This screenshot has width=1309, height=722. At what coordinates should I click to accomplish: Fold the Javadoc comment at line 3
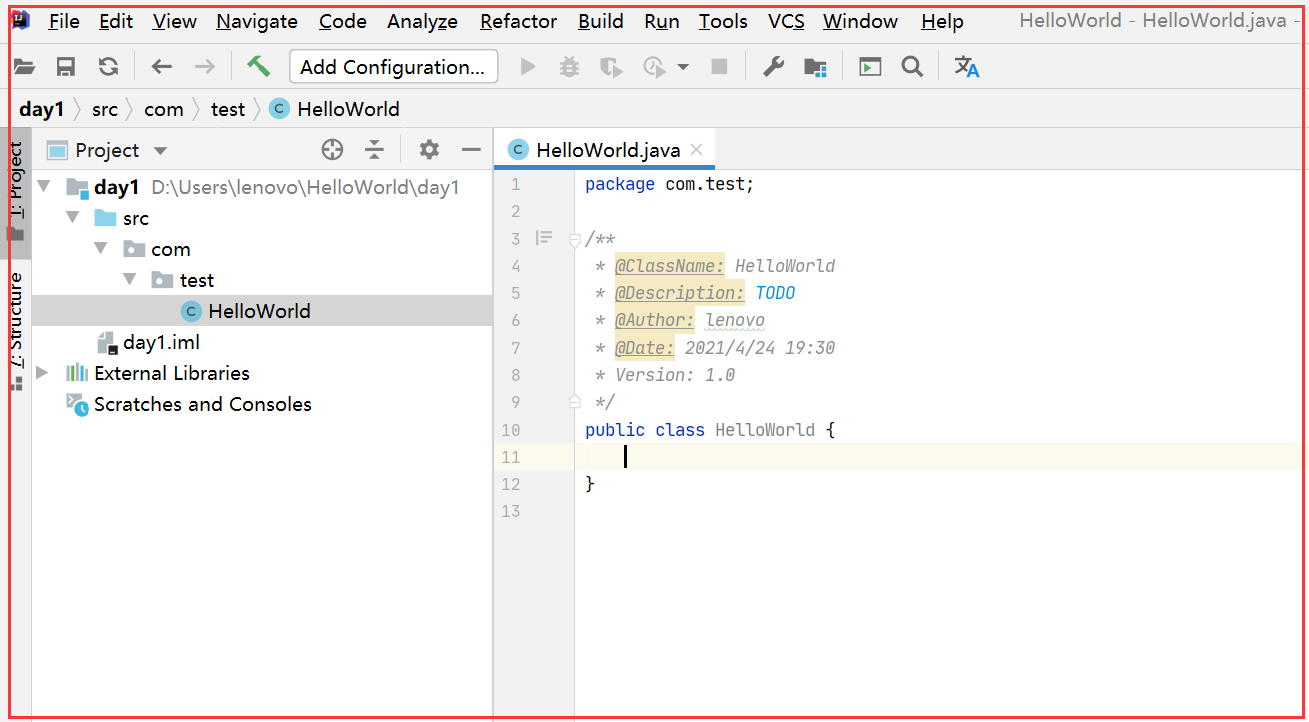574,239
